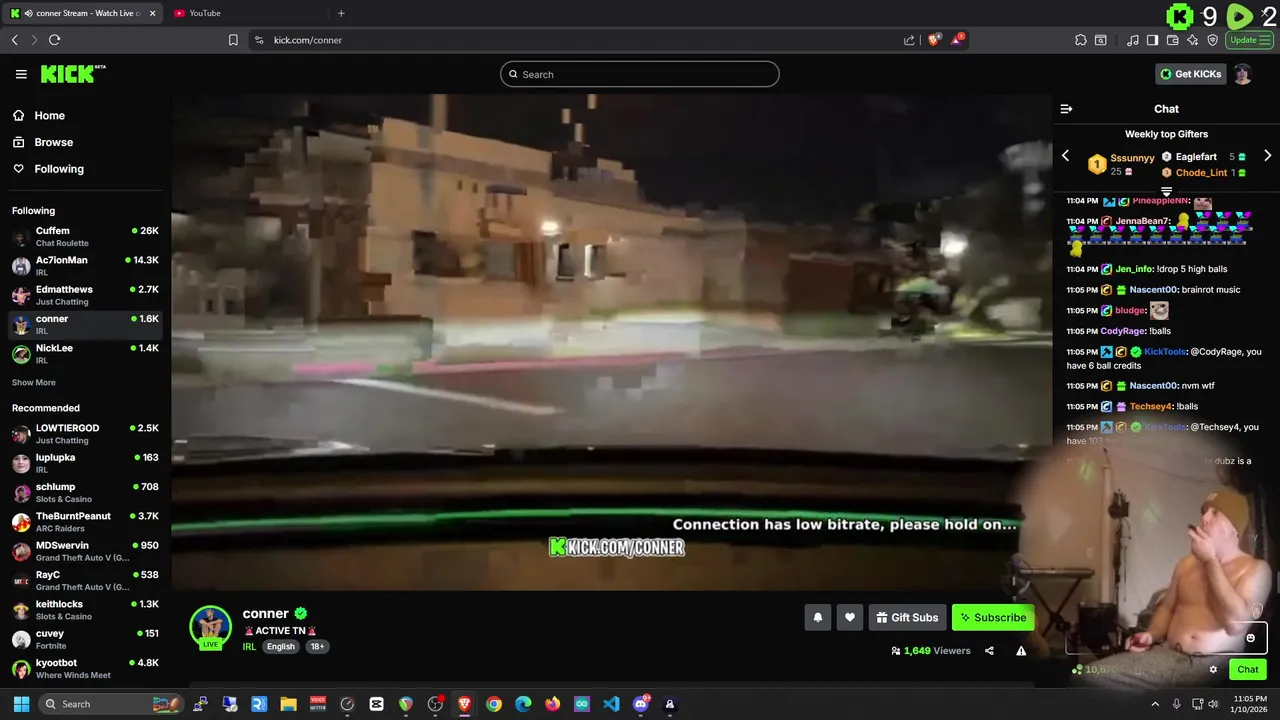Open Discord from the taskbar

tap(641, 704)
